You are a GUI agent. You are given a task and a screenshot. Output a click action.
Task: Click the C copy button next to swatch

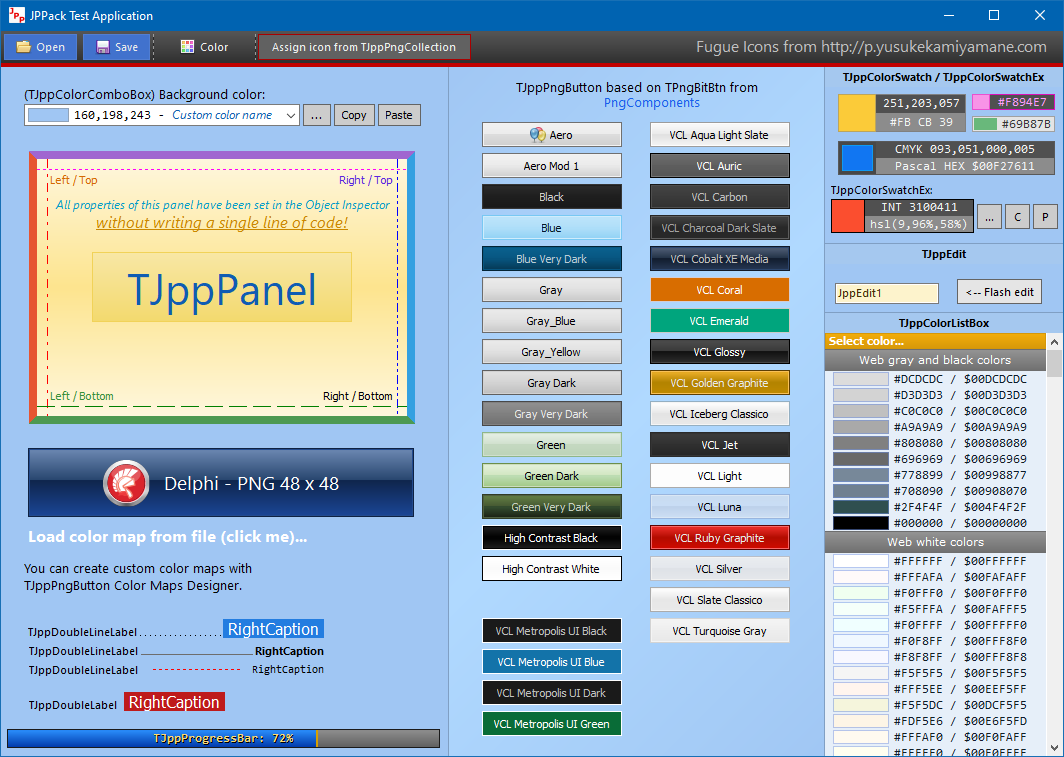(x=1016, y=216)
